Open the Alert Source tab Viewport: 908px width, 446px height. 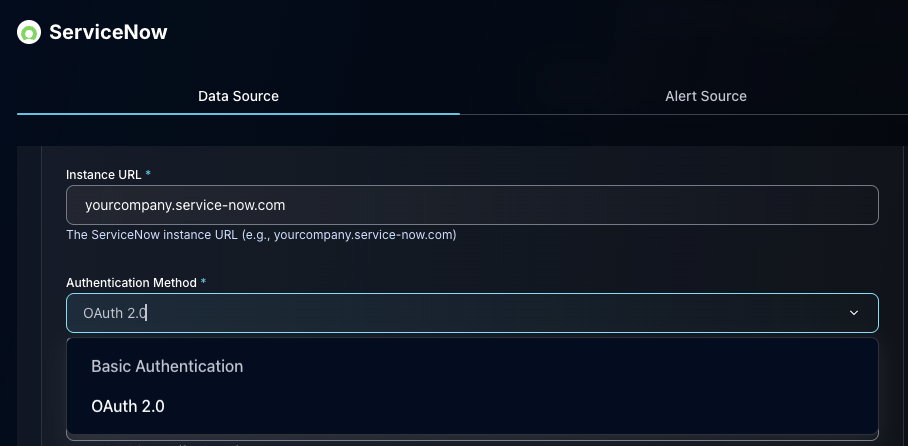pyautogui.click(x=705, y=96)
